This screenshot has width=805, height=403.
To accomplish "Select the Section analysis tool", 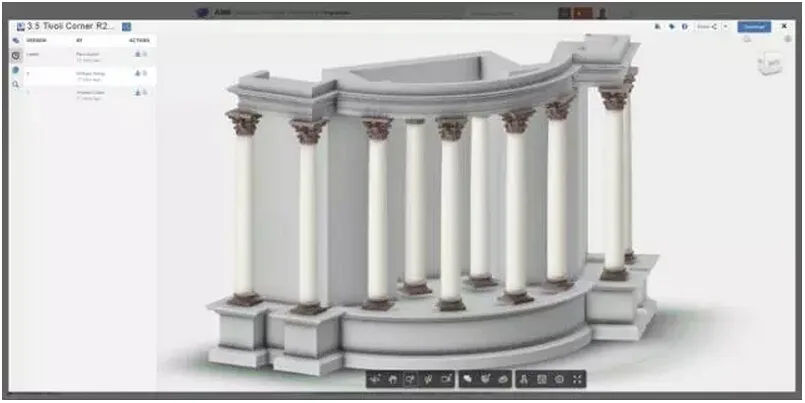I will 485,379.
